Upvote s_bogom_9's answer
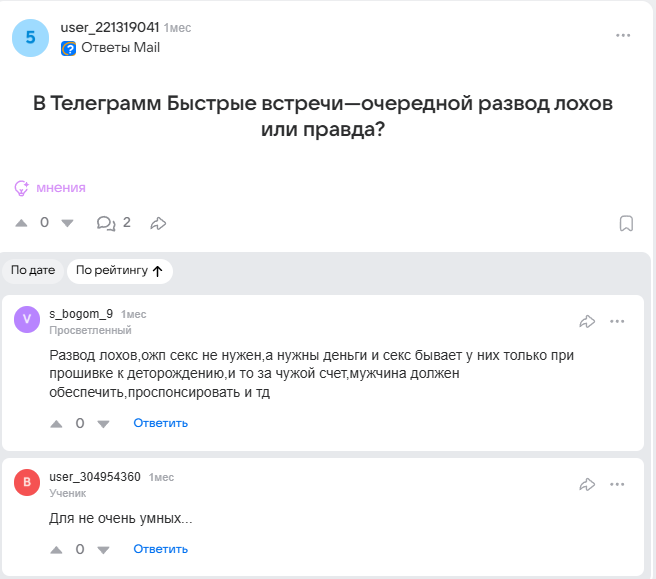This screenshot has width=656, height=579. point(56,423)
